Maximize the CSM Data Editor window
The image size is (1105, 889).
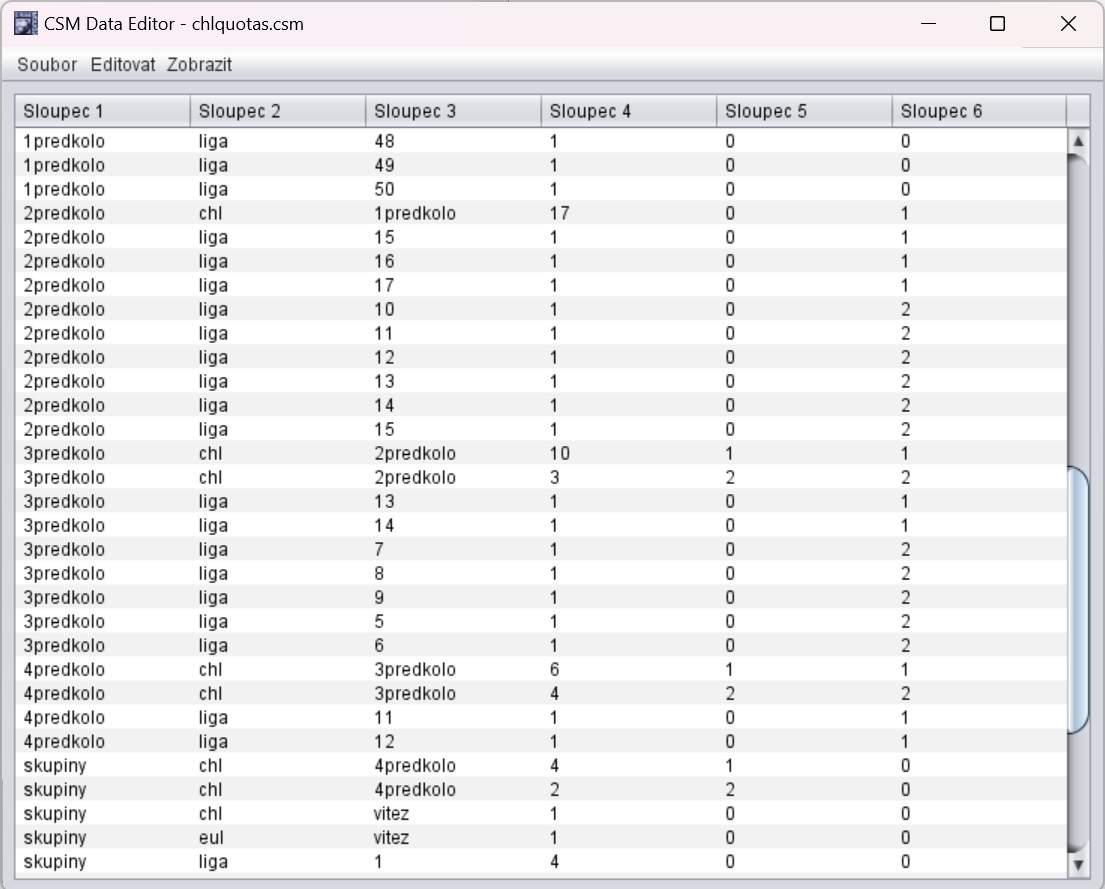point(997,24)
